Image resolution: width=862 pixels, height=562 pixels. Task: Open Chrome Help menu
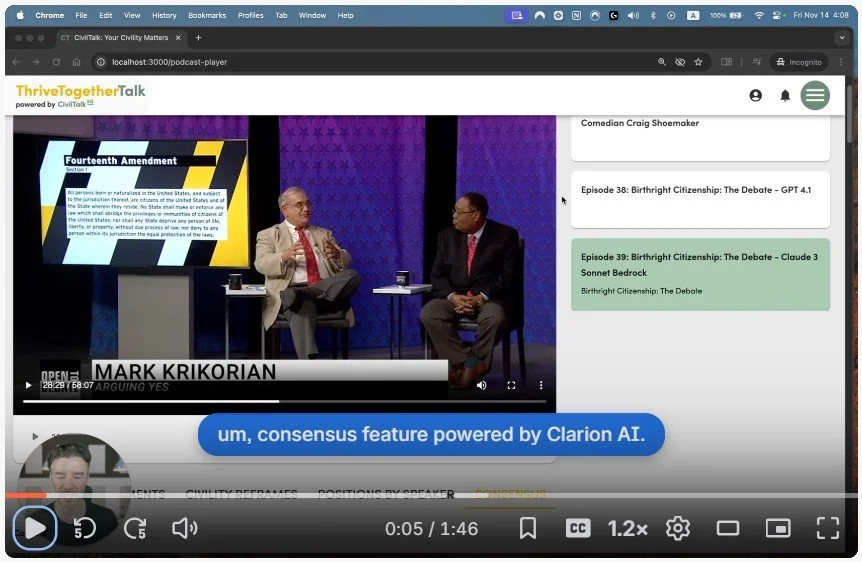click(345, 15)
